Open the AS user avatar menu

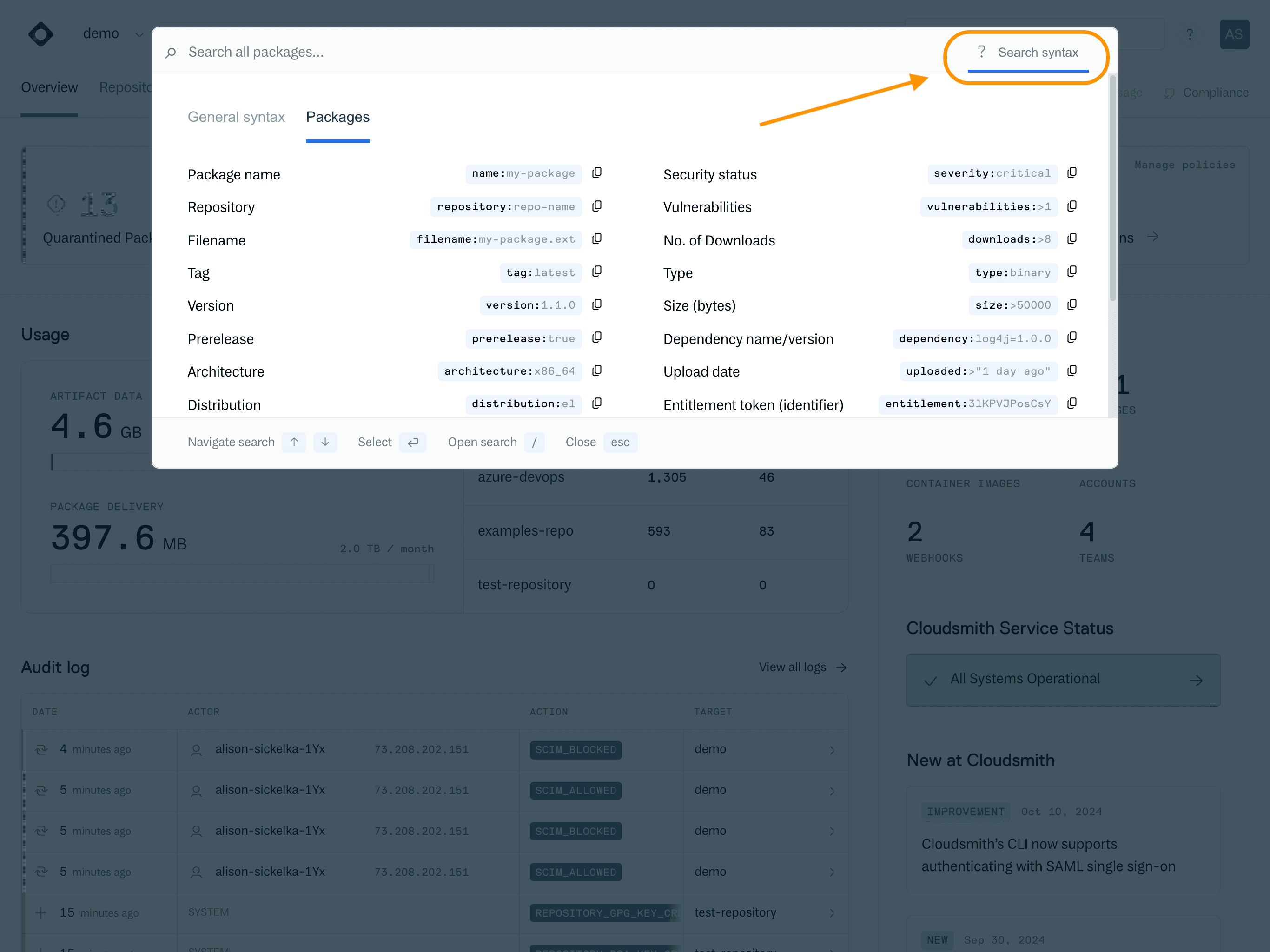tap(1233, 34)
